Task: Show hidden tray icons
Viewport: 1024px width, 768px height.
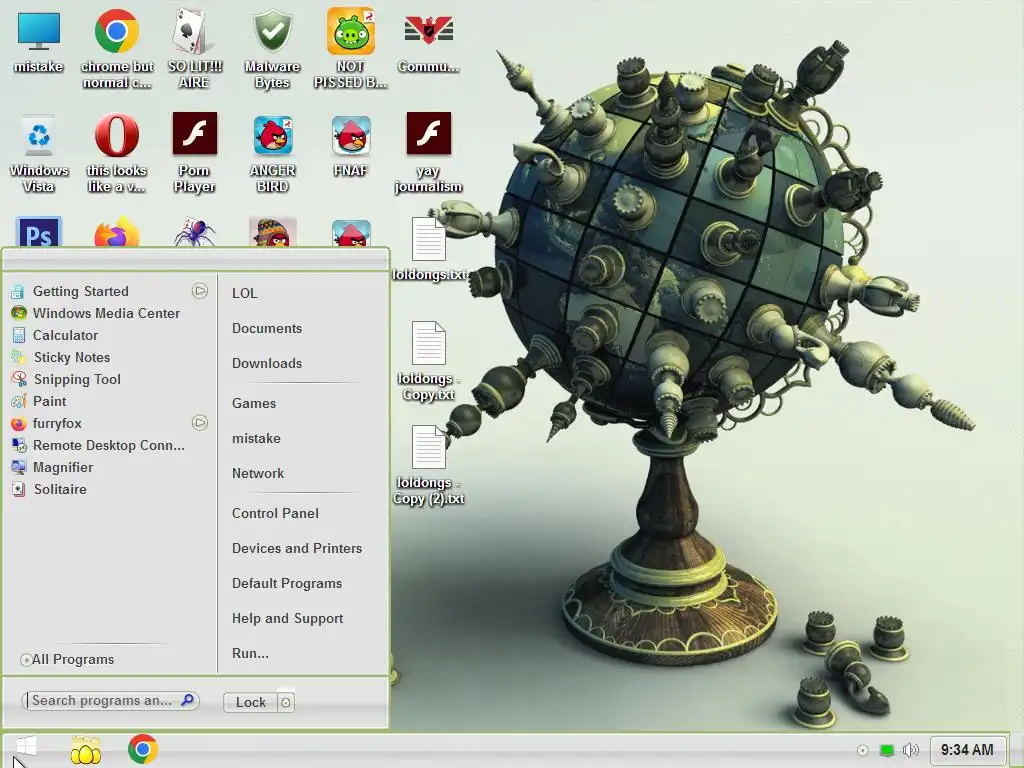Action: tap(863, 750)
